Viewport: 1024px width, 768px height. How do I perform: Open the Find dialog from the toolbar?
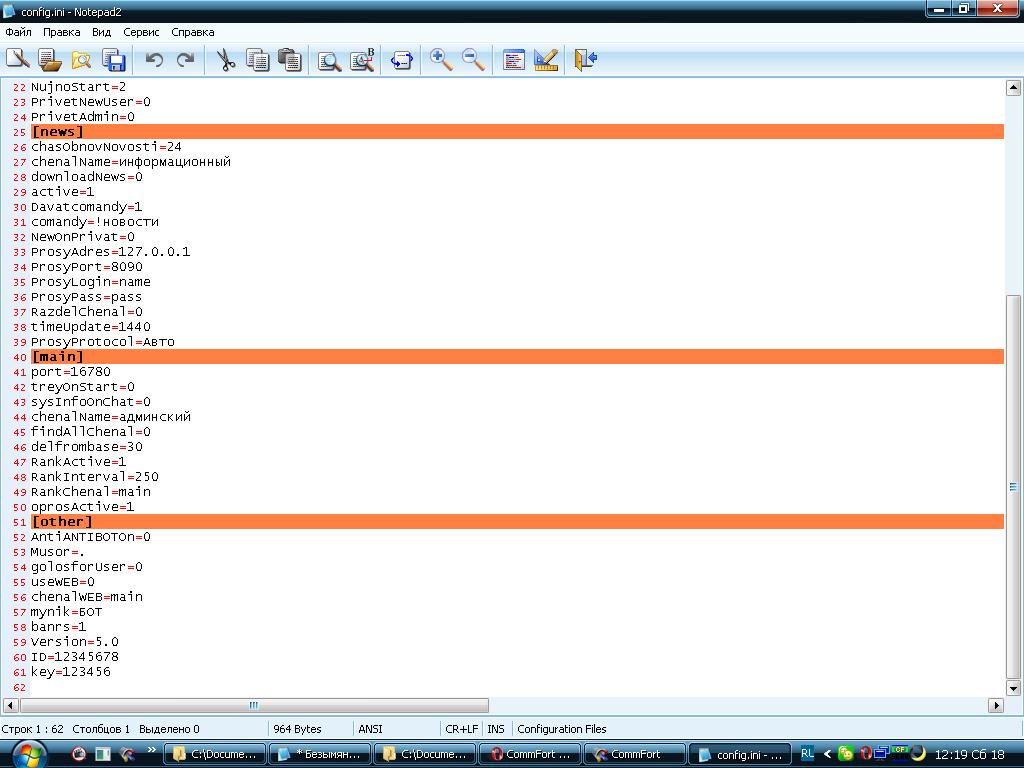pyautogui.click(x=329, y=60)
